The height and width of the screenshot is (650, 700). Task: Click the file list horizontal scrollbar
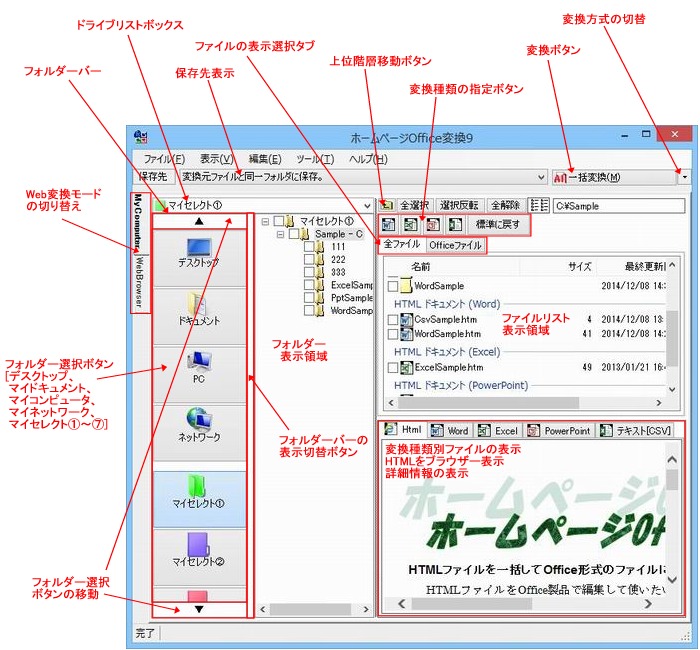click(525, 403)
